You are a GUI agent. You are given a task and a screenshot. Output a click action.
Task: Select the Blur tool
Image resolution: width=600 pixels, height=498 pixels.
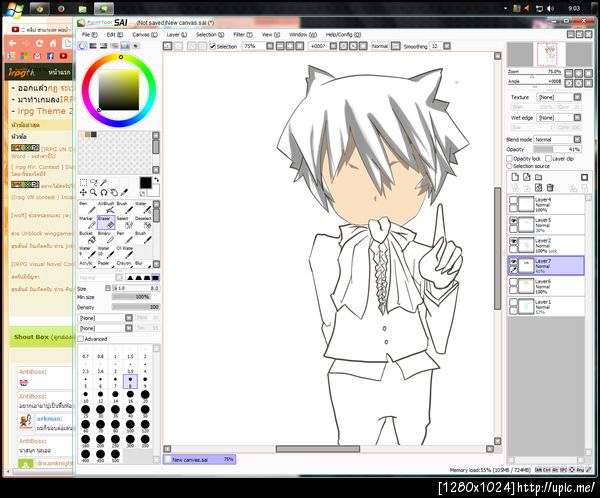(x=143, y=264)
